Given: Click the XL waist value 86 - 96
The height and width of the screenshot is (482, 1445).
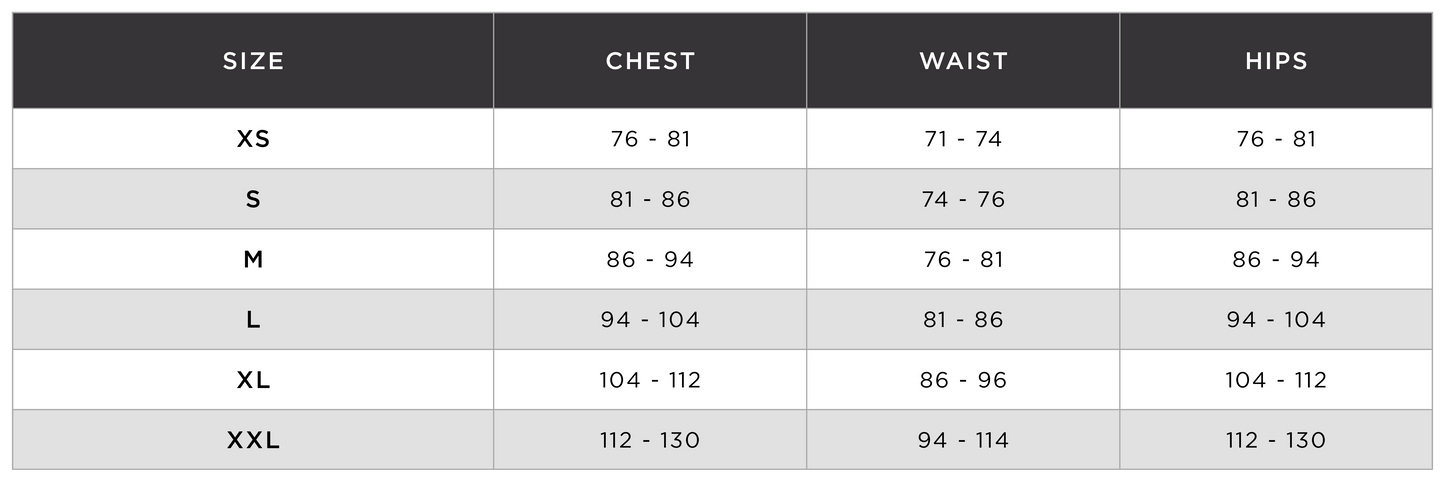Looking at the screenshot, I should pyautogui.click(x=963, y=380).
